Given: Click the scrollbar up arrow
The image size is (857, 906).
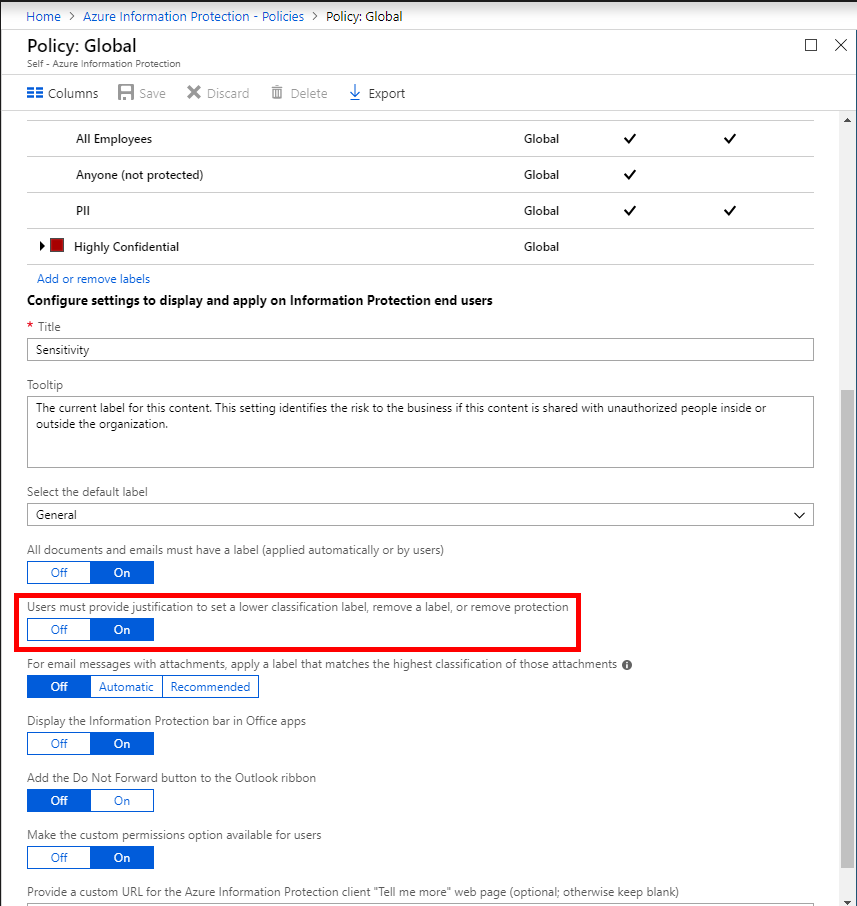Looking at the screenshot, I should tap(847, 120).
